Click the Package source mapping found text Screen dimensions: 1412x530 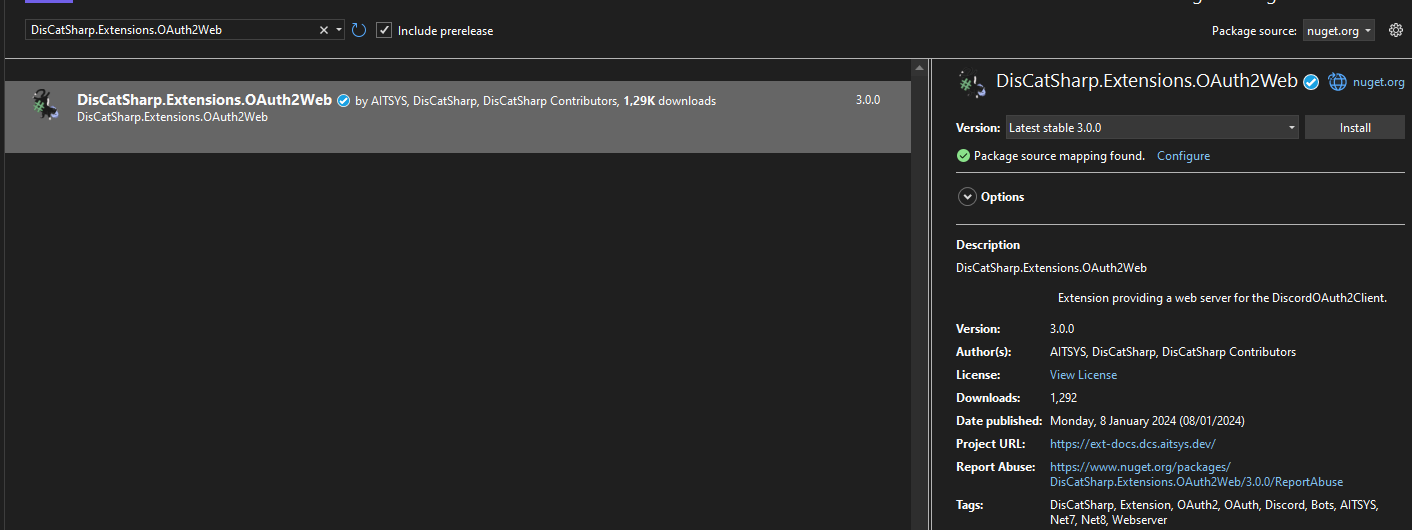pyautogui.click(x=1059, y=156)
